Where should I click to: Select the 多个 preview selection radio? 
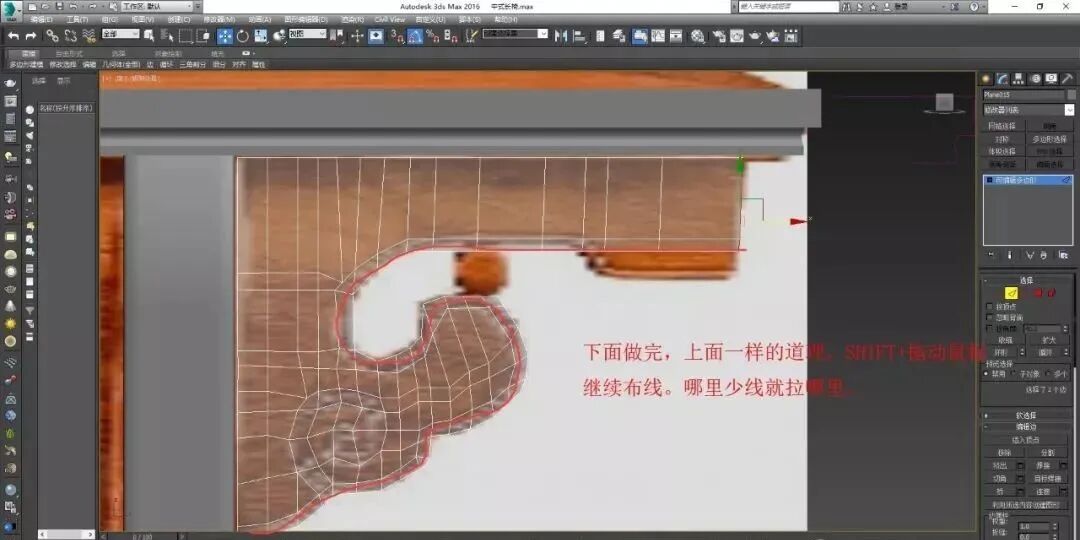point(1048,373)
